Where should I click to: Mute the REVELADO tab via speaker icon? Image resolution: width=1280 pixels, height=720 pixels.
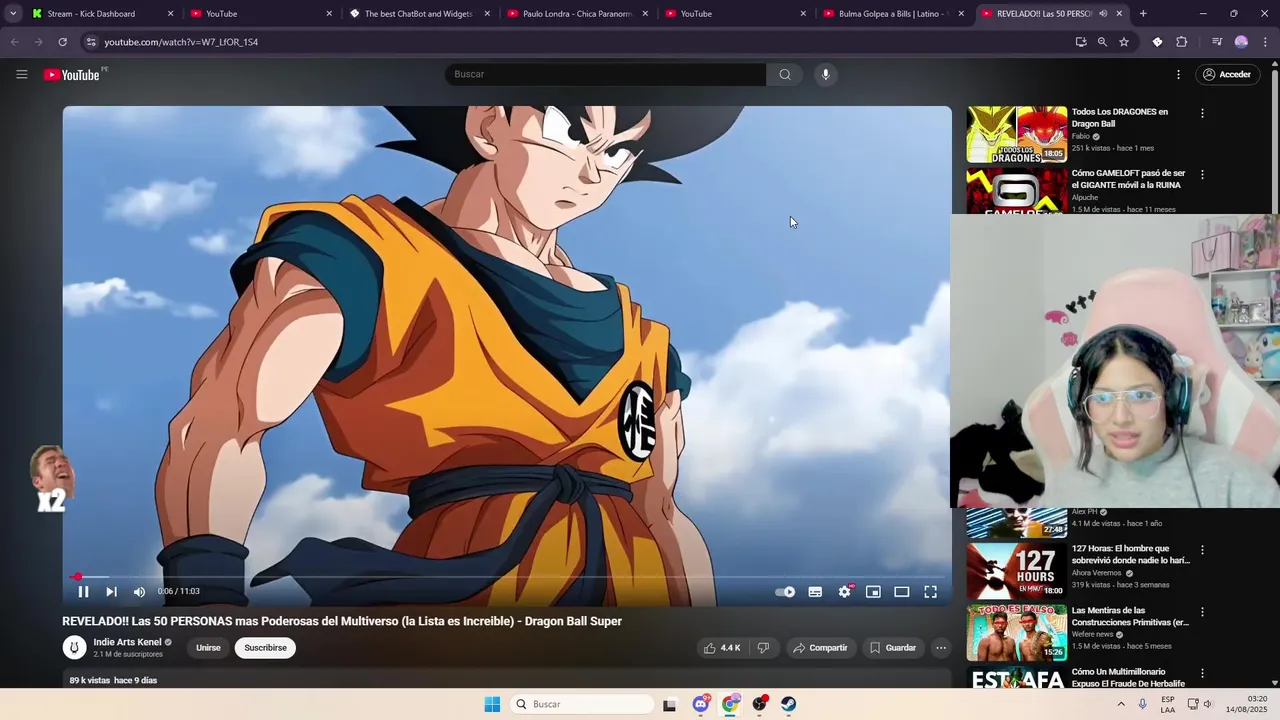(x=1103, y=14)
